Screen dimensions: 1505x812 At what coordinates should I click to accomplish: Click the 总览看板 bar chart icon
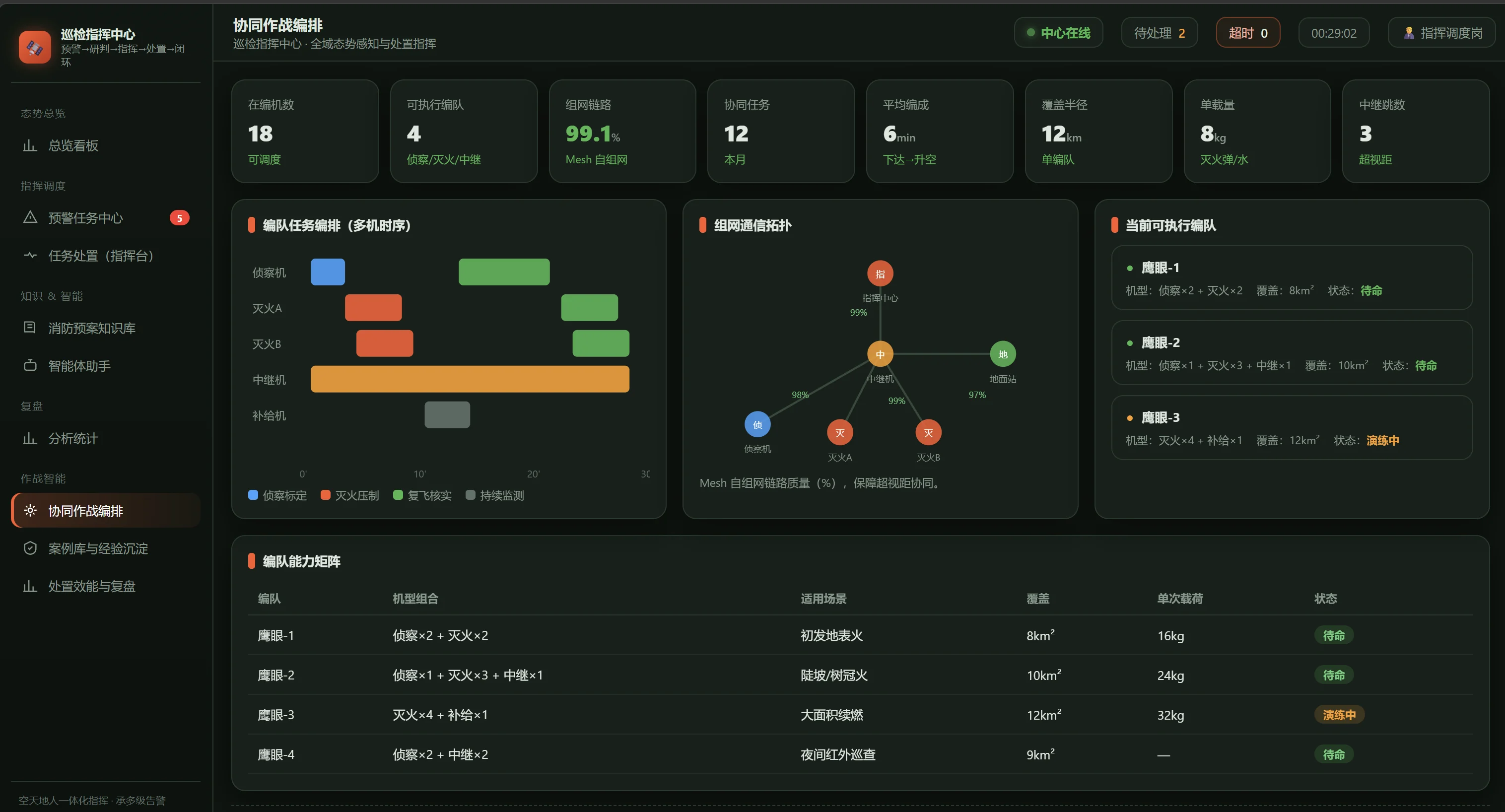point(30,145)
